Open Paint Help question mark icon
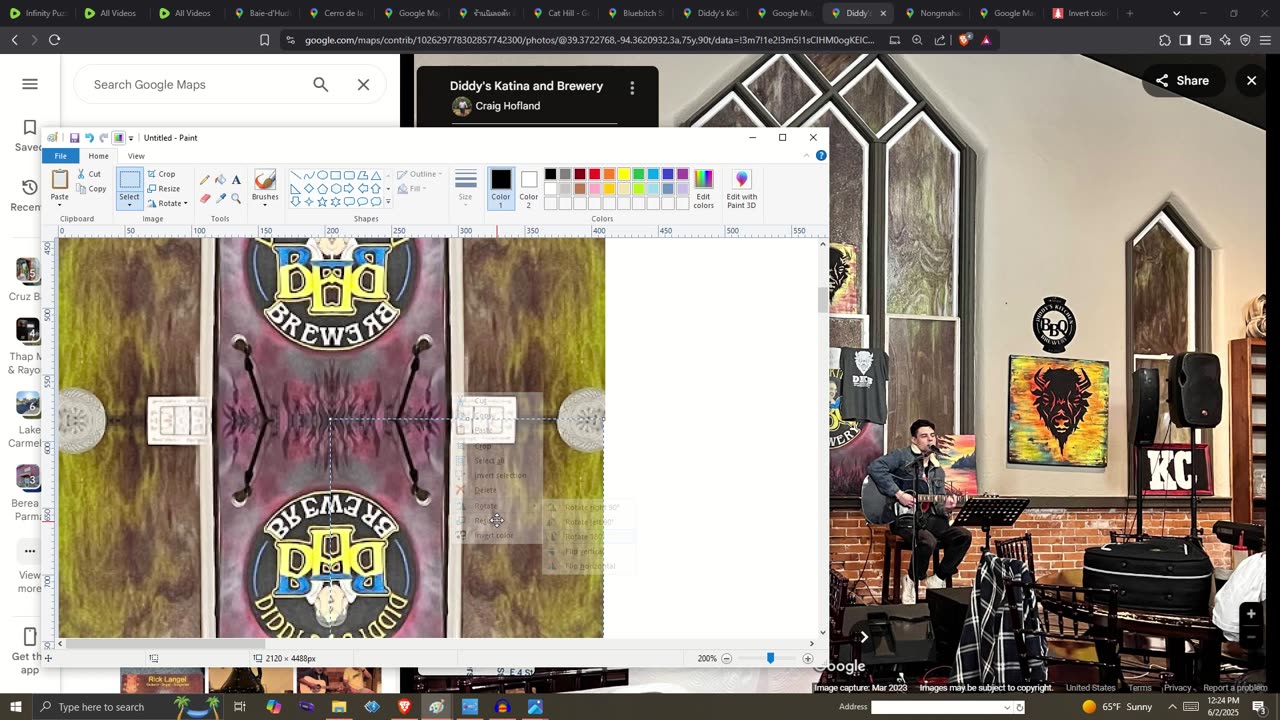Screen dimensions: 1280x720 click(x=821, y=156)
